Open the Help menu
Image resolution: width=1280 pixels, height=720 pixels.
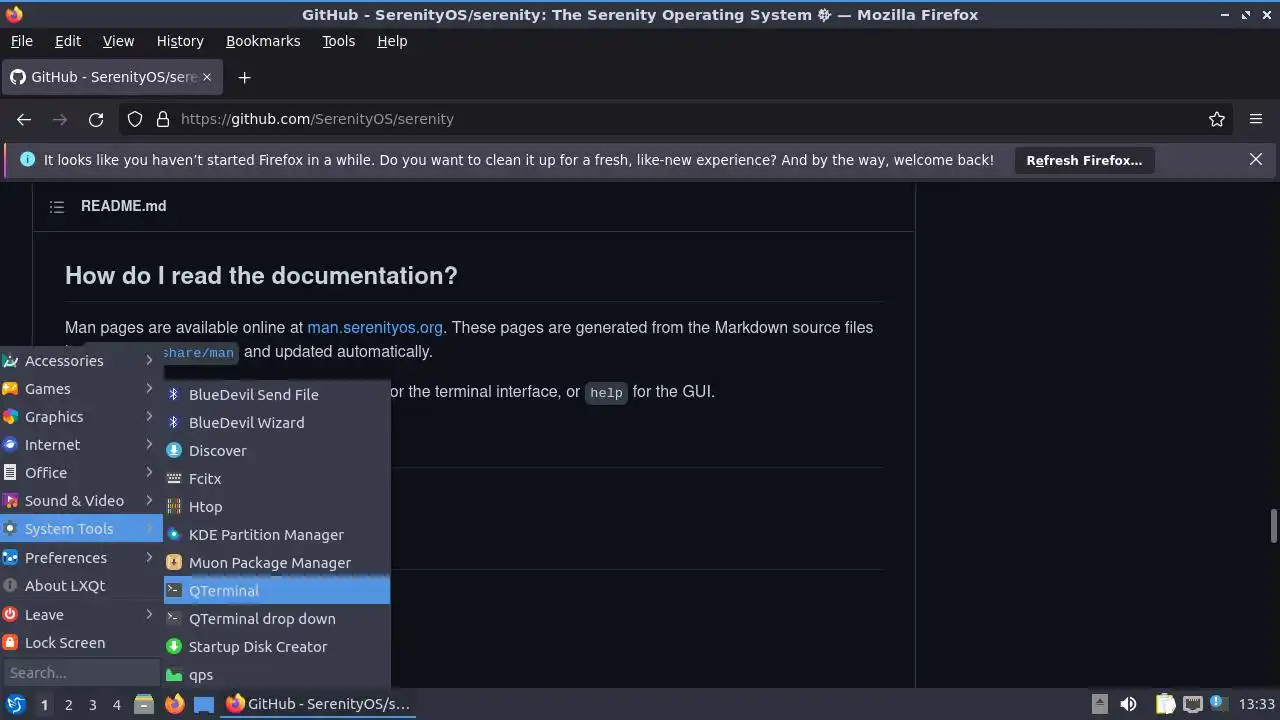[392, 41]
